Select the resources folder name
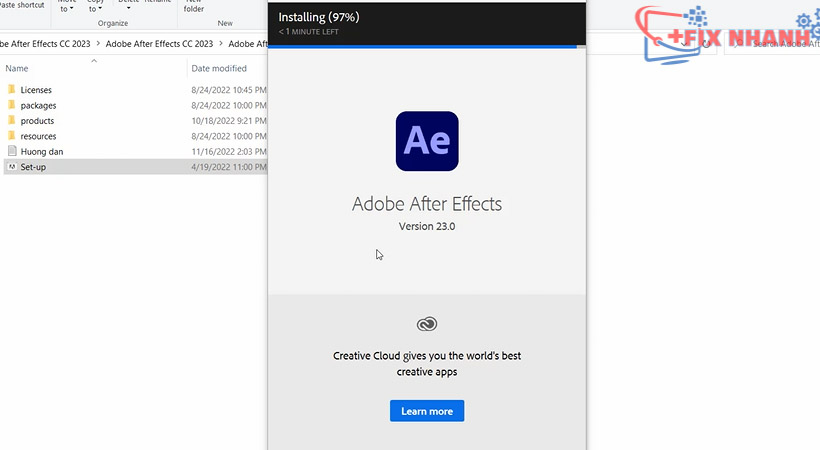This screenshot has height=450, width=820. [x=38, y=136]
